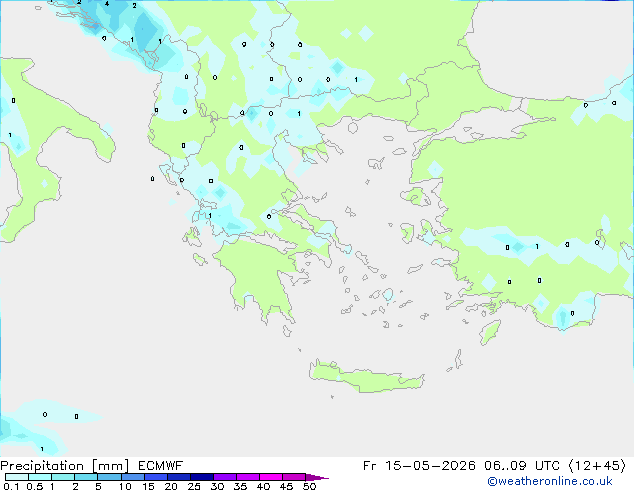
Task: Click the 'Precipitation [mm]' title text
Action: point(65,466)
